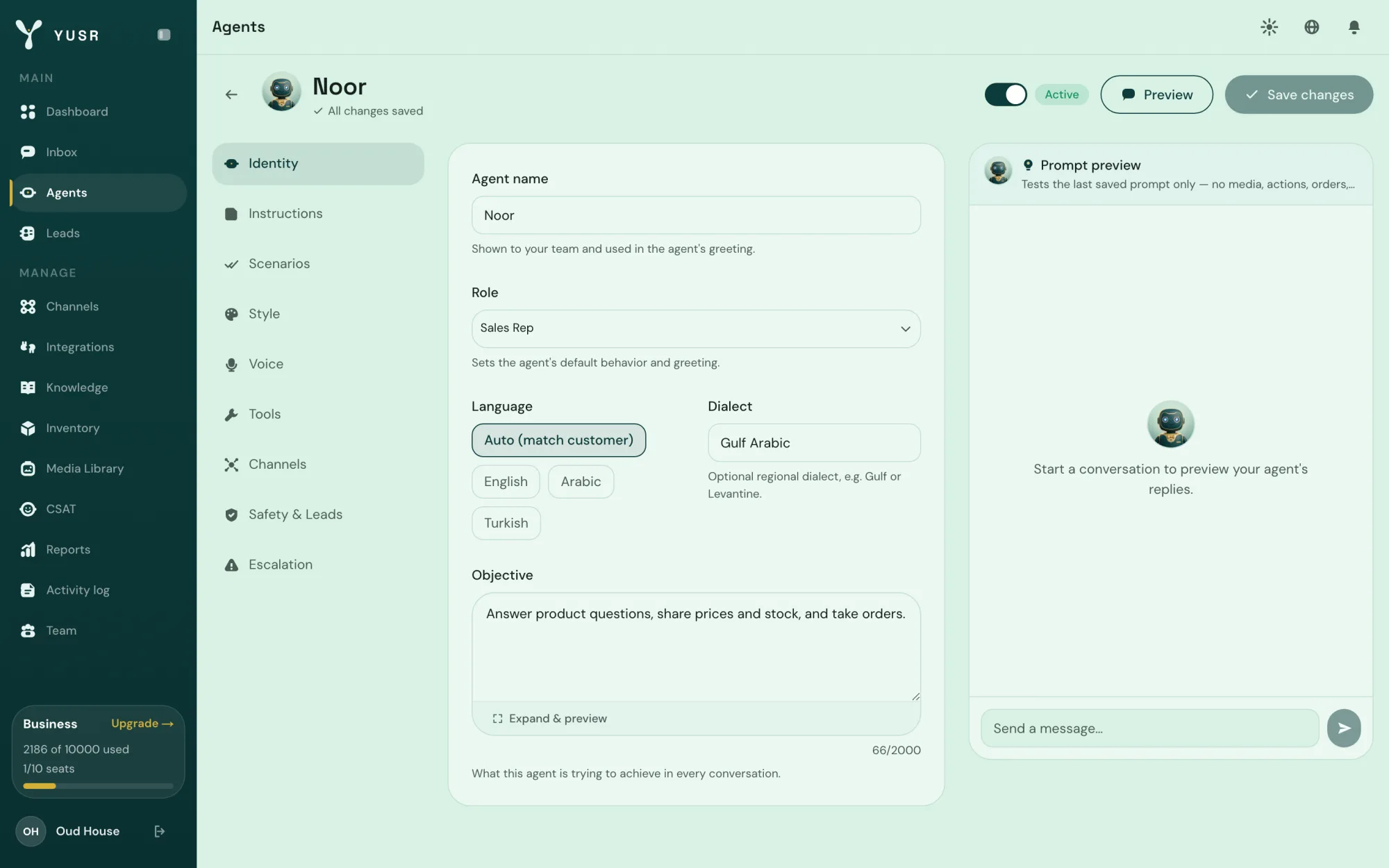Click the Agent name input field
Image resolution: width=1389 pixels, height=868 pixels.
tap(696, 215)
